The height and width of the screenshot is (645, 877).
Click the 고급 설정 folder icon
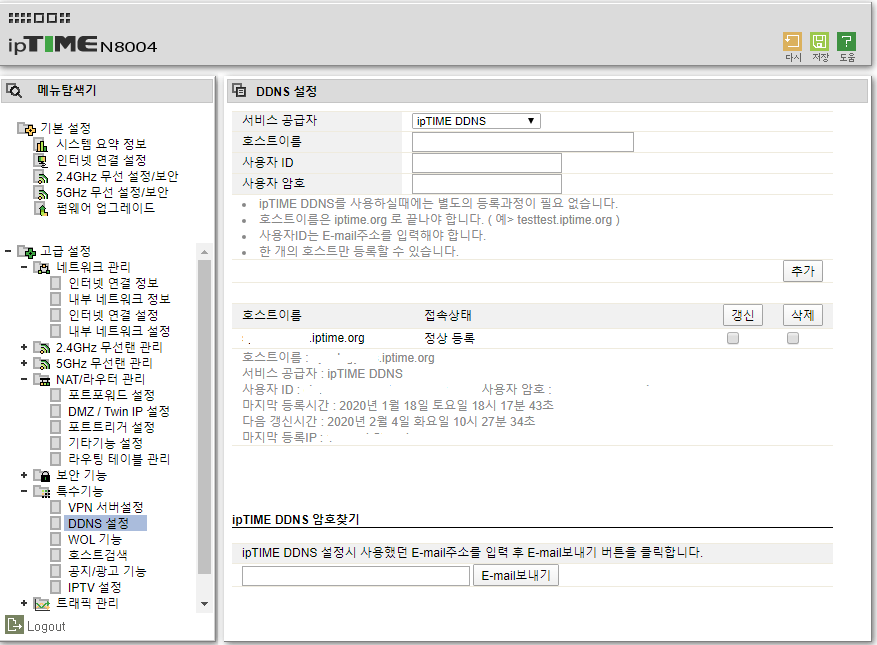(26, 252)
